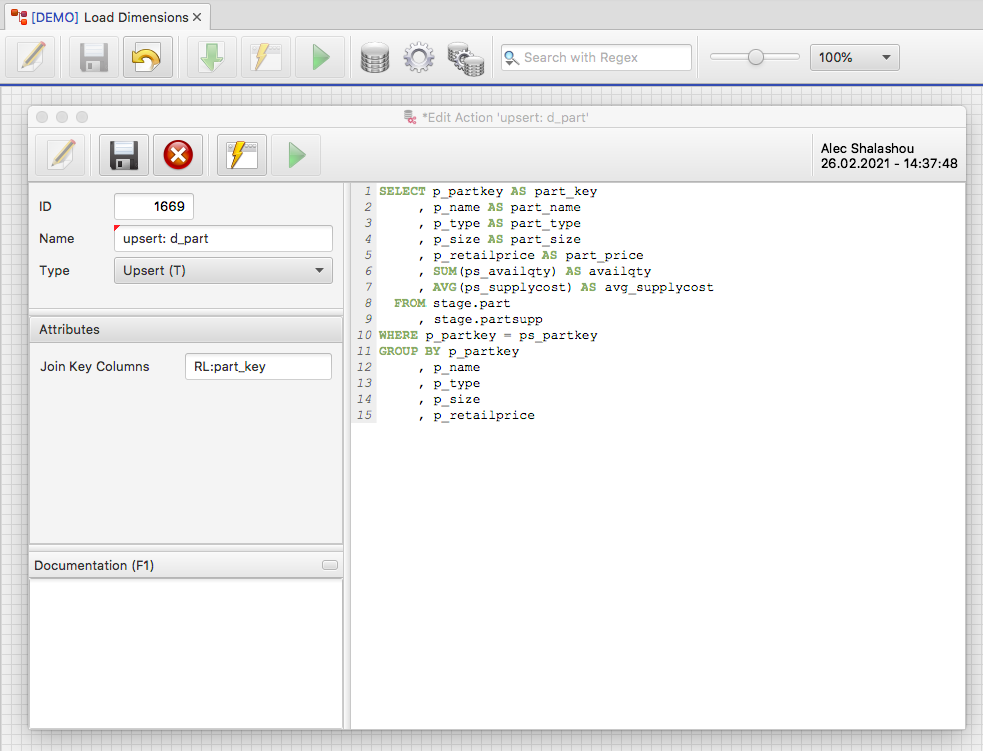This screenshot has width=983, height=751.
Task: Open the 100% zoom level dropdown
Action: (854, 57)
